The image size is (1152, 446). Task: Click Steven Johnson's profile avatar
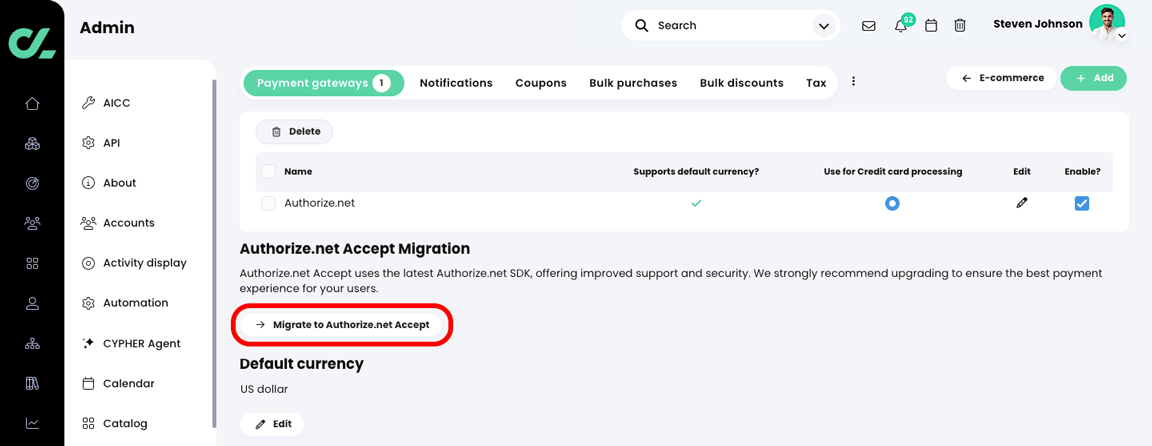point(1106,22)
